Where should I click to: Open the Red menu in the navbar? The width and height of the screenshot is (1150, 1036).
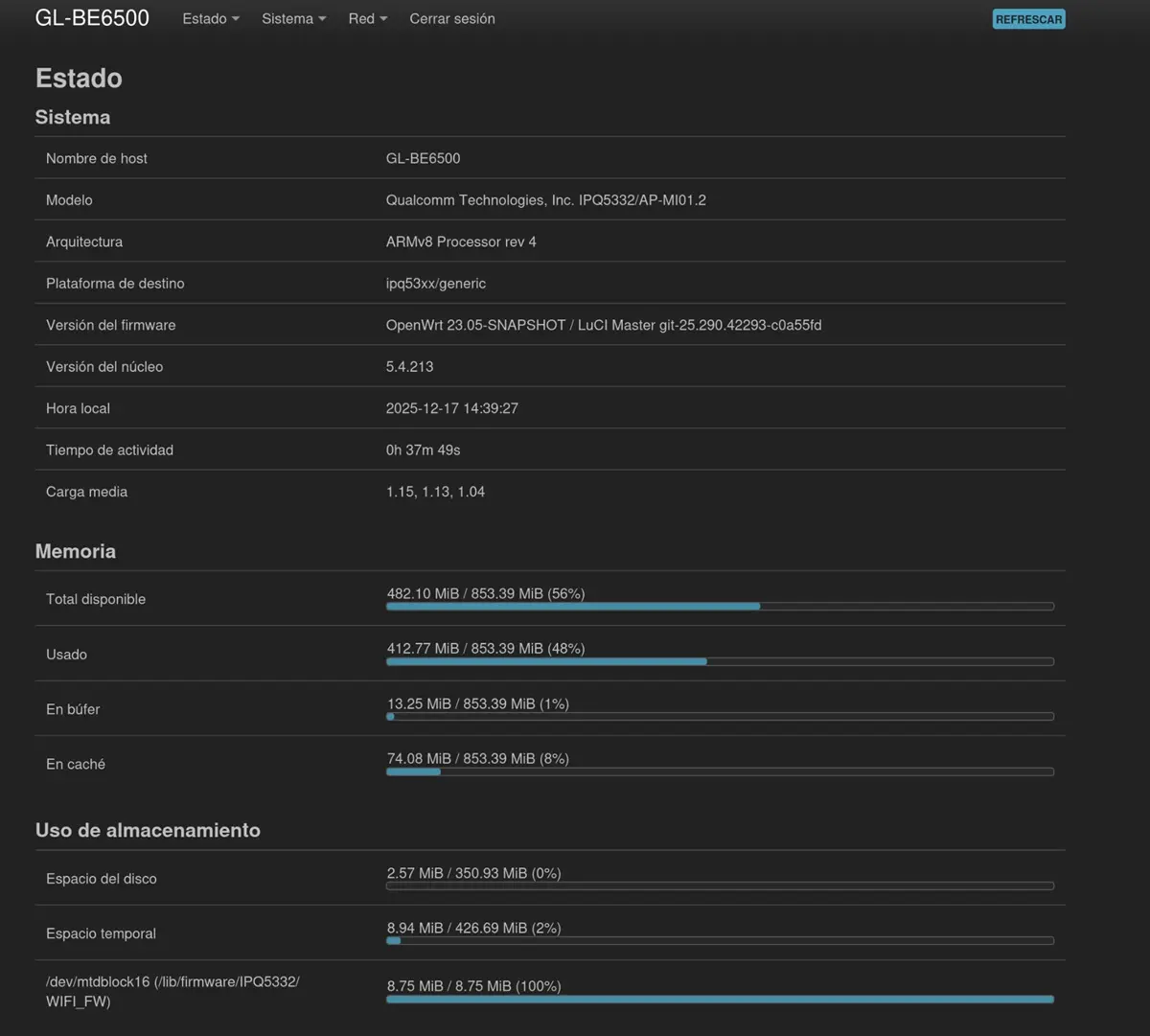pos(367,18)
